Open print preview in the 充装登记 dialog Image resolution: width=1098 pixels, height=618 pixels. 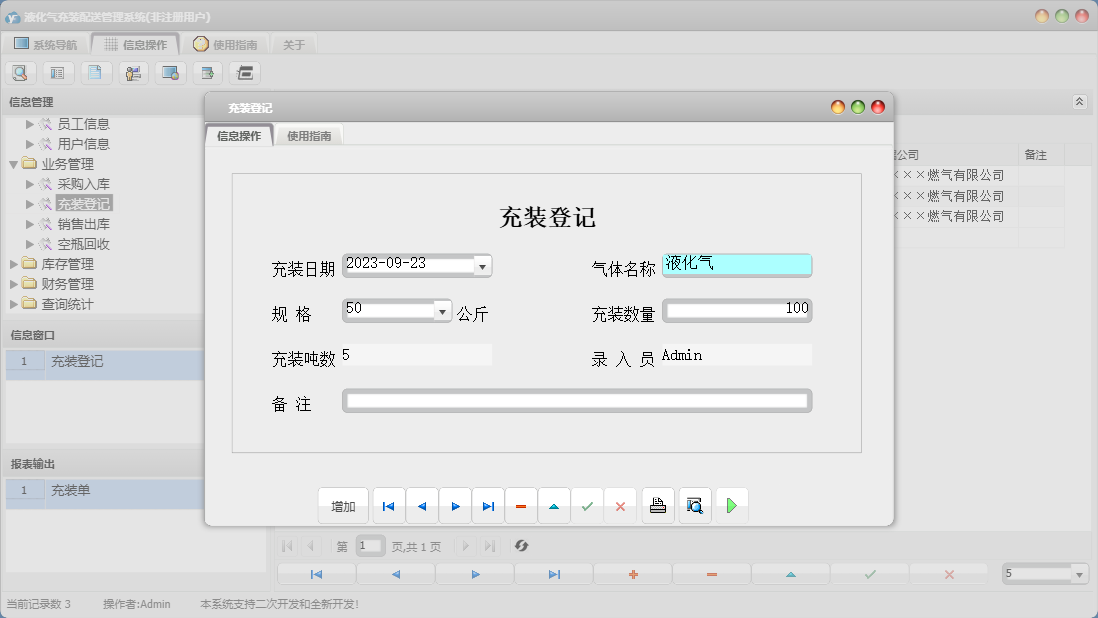point(694,505)
